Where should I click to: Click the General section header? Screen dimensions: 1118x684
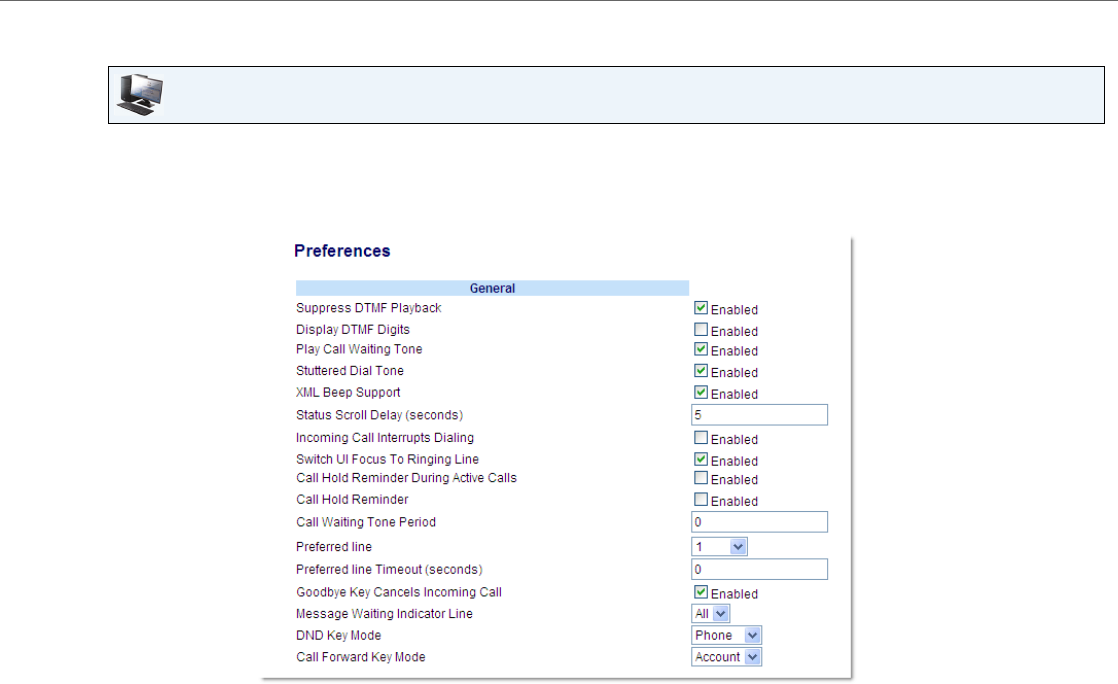(x=492, y=288)
